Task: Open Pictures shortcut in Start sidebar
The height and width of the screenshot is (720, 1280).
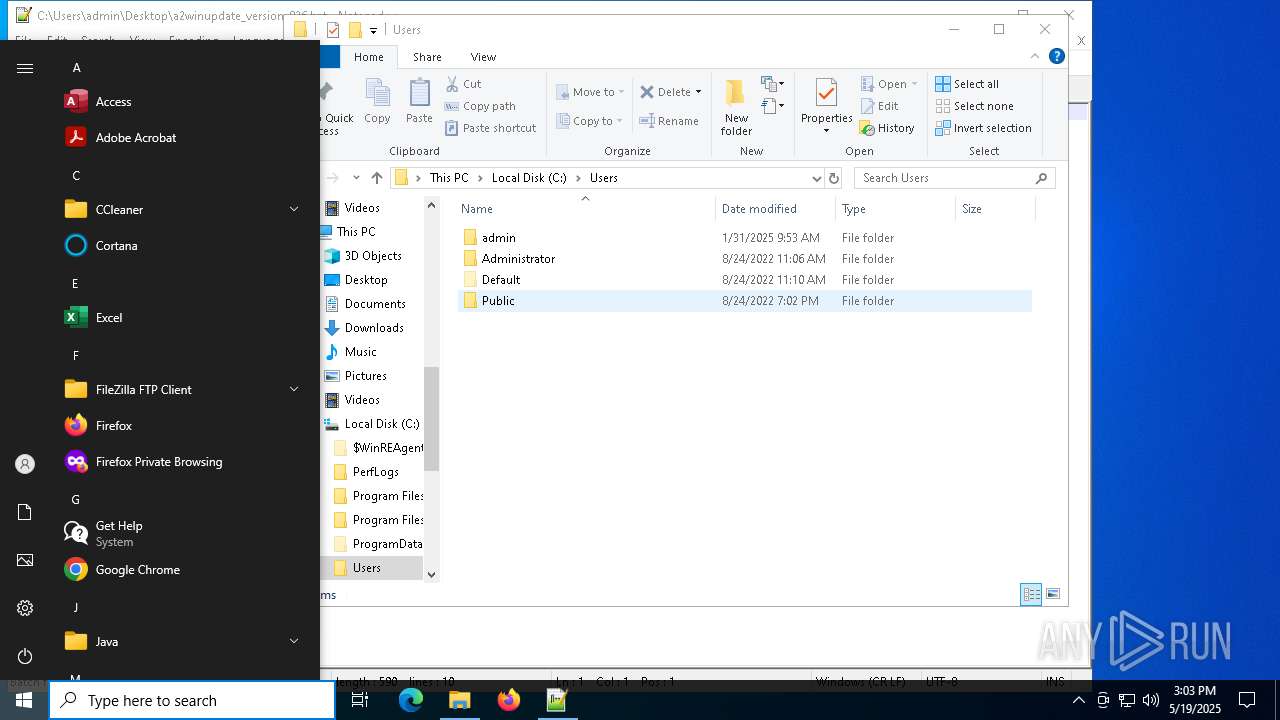Action: pyautogui.click(x=25, y=560)
